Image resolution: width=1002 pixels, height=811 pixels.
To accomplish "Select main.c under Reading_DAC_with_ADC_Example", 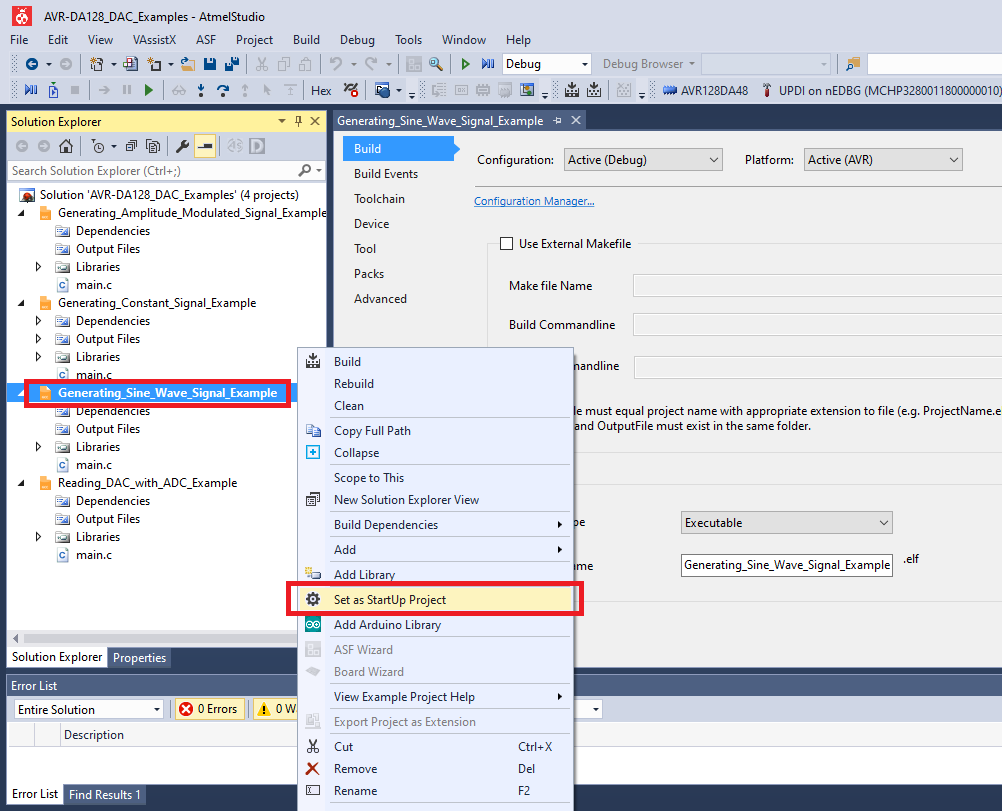I will click(x=93, y=555).
